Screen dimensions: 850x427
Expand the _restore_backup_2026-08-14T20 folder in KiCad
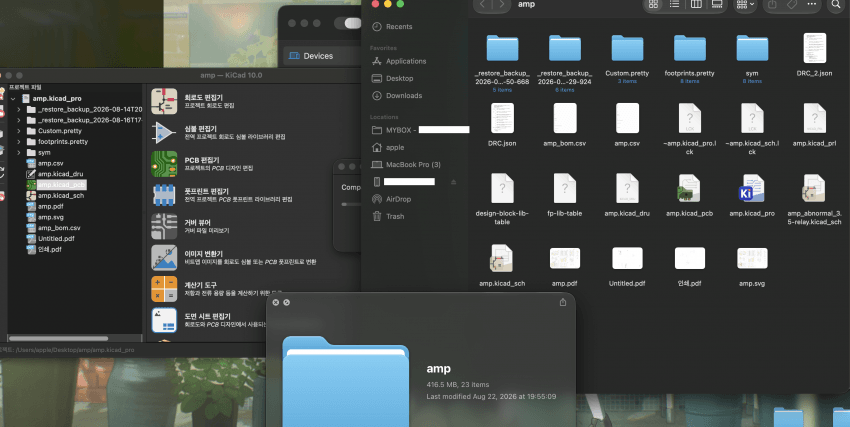(19, 109)
